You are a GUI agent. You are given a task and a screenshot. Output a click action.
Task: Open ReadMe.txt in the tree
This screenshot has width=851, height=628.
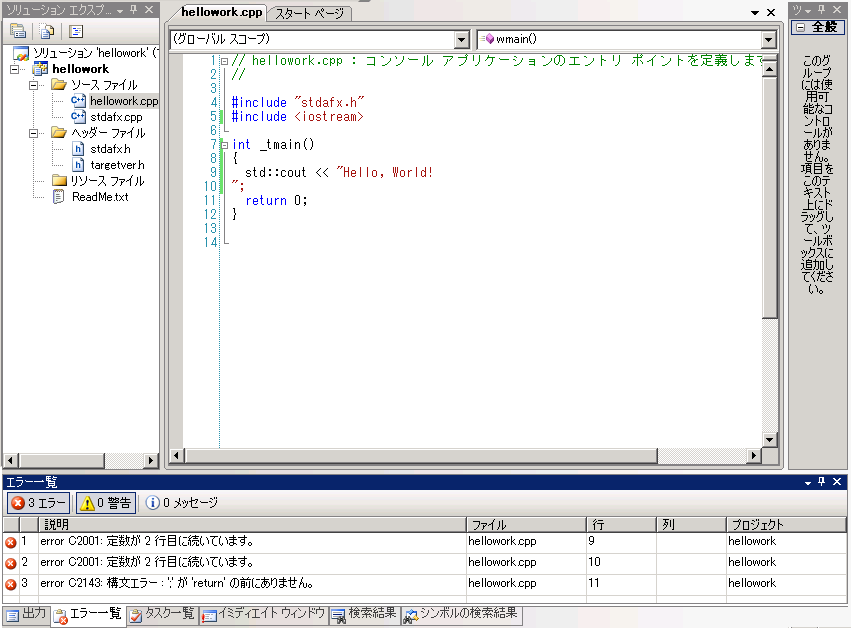click(x=100, y=197)
